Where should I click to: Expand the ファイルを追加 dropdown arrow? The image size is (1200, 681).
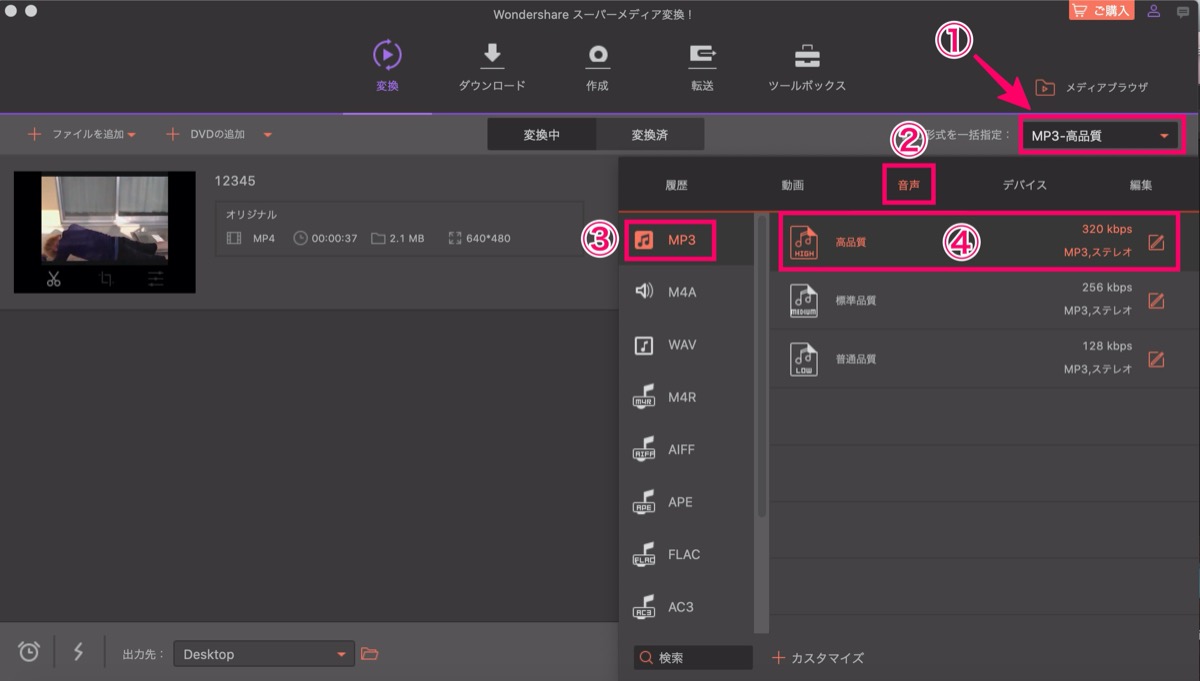pos(131,135)
